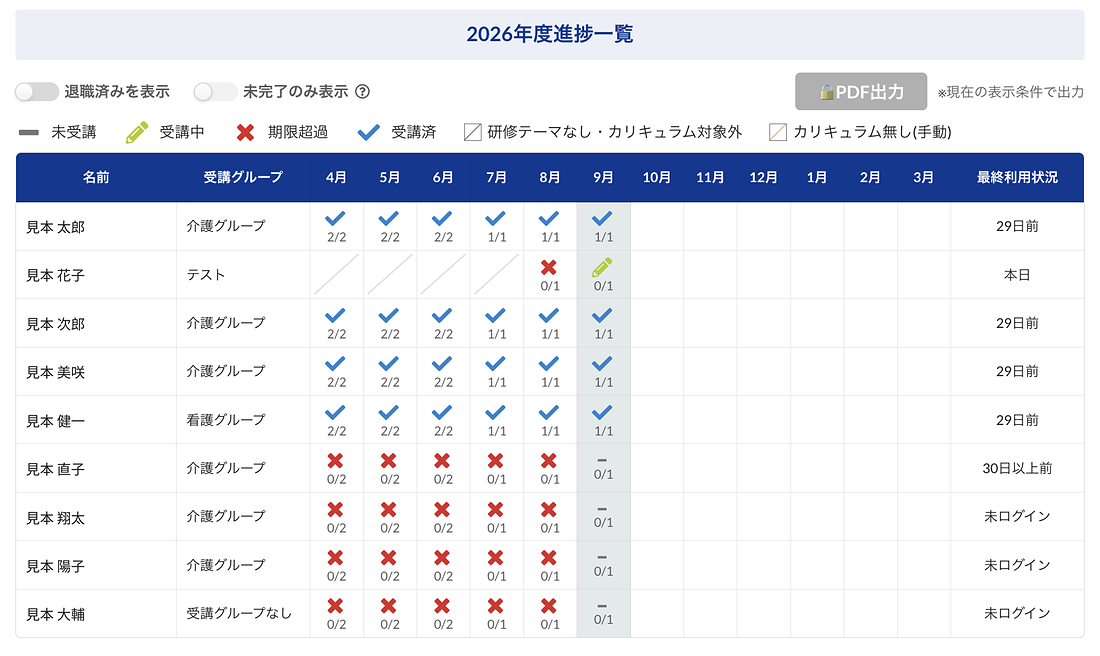Toggle the 未完了のみ表示 switch
1100x656 pixels.
click(x=215, y=92)
